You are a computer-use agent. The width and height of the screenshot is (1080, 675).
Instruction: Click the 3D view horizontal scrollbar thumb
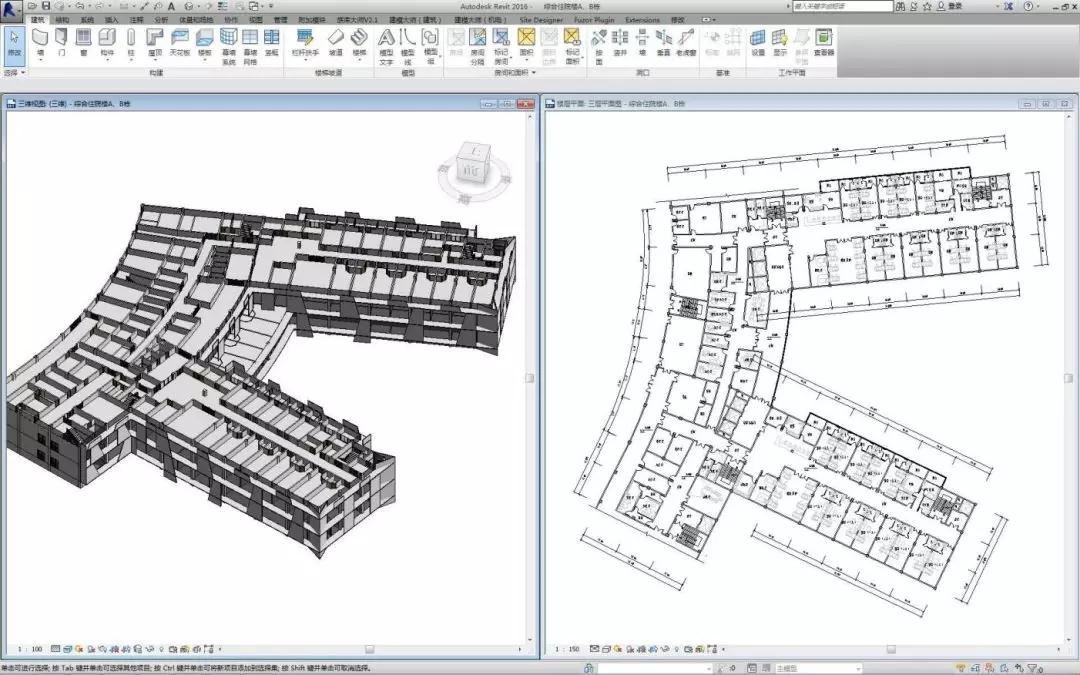point(369,649)
